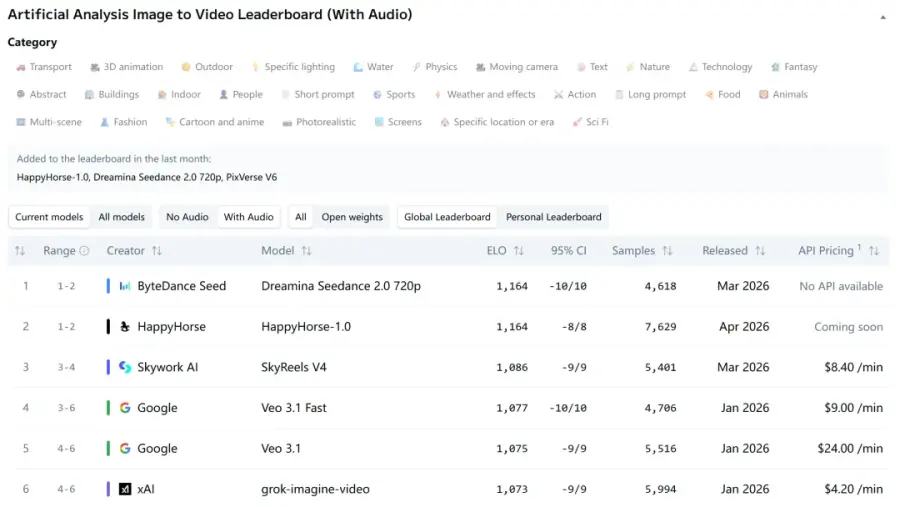900x507 pixels.
Task: Click the Screens category filter
Action: [398, 122]
